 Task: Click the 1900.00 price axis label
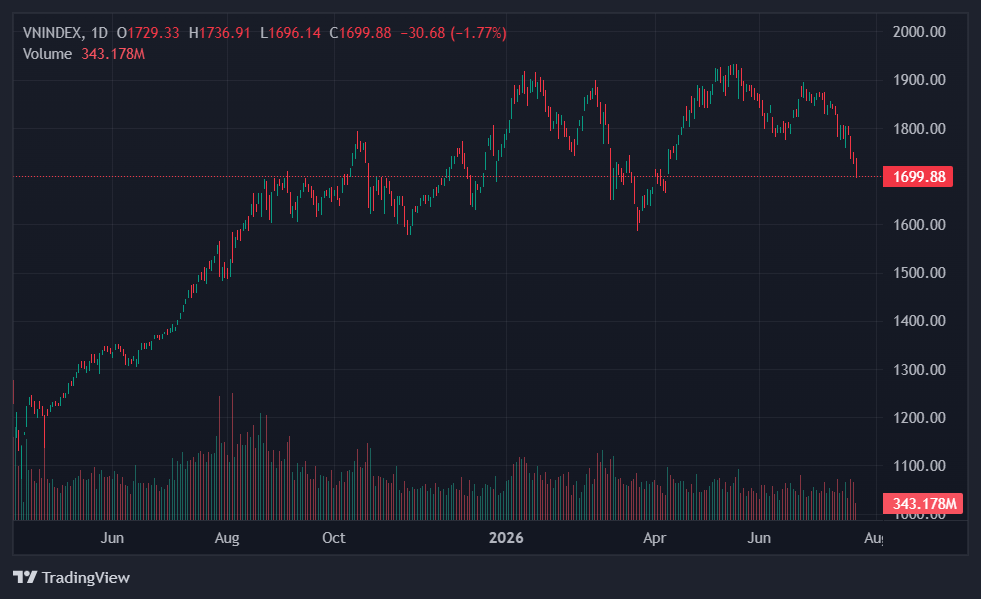[918, 80]
